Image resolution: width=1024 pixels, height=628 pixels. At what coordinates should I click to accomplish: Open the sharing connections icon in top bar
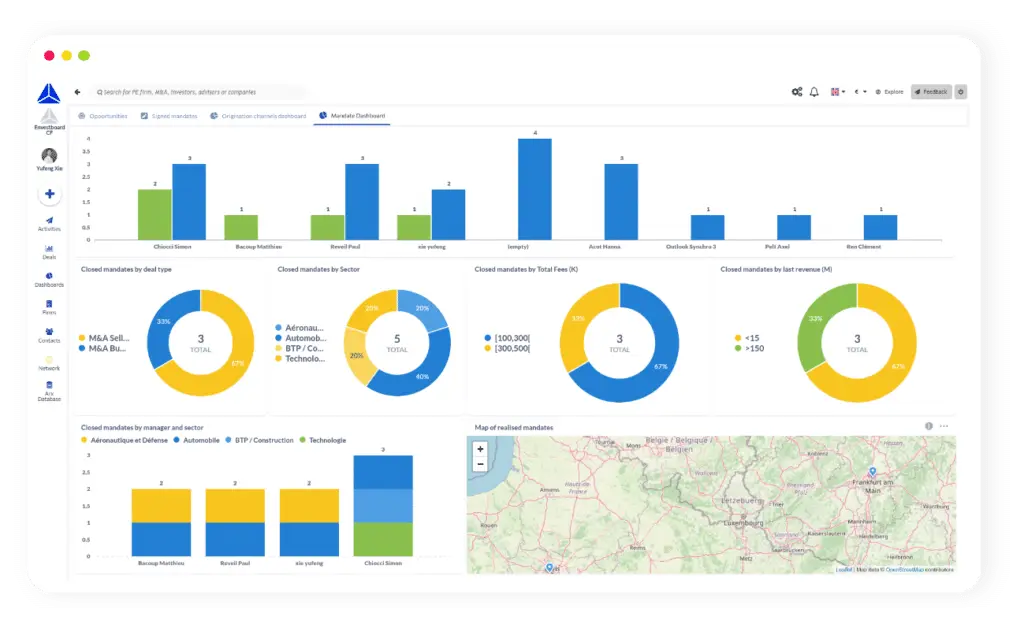(797, 91)
